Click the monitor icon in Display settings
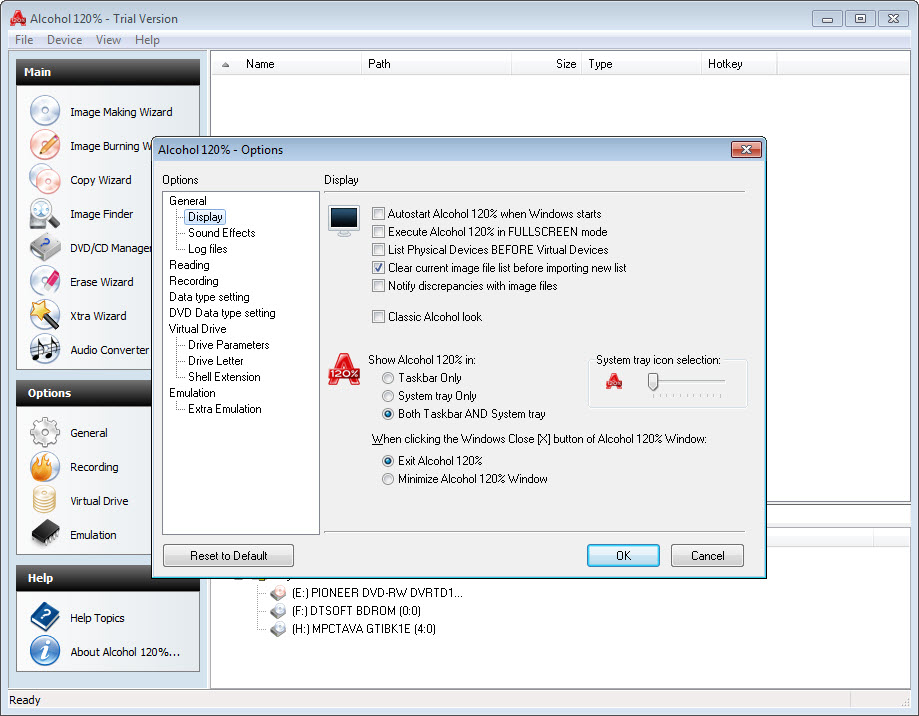 pyautogui.click(x=344, y=221)
